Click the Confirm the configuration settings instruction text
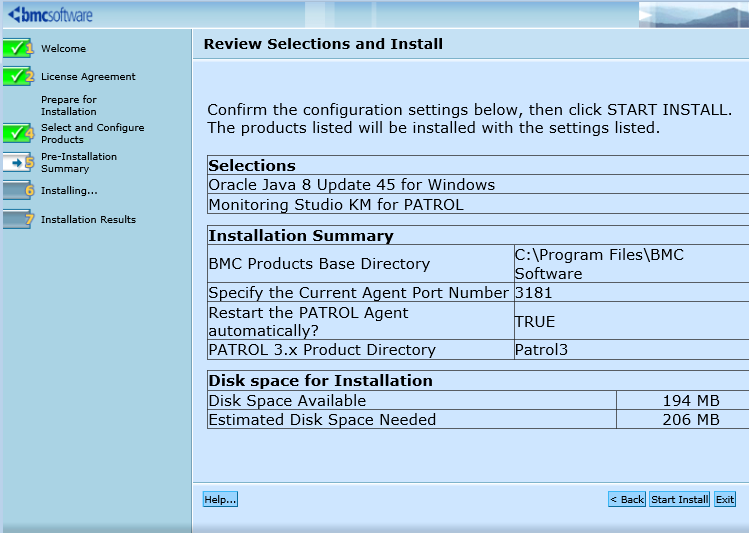The image size is (749, 533). [x=470, y=119]
